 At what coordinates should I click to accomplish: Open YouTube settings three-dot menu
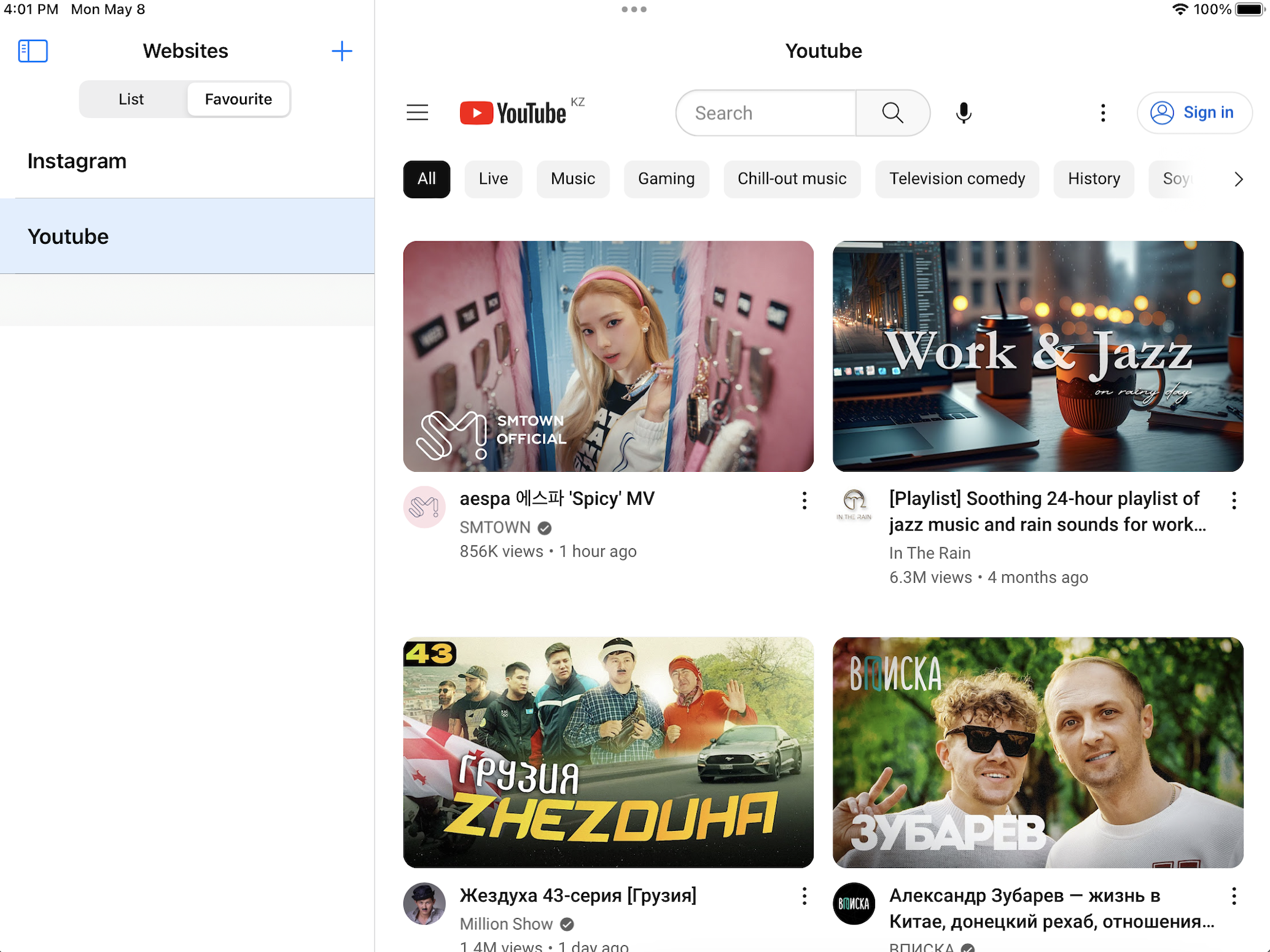[x=1103, y=113]
